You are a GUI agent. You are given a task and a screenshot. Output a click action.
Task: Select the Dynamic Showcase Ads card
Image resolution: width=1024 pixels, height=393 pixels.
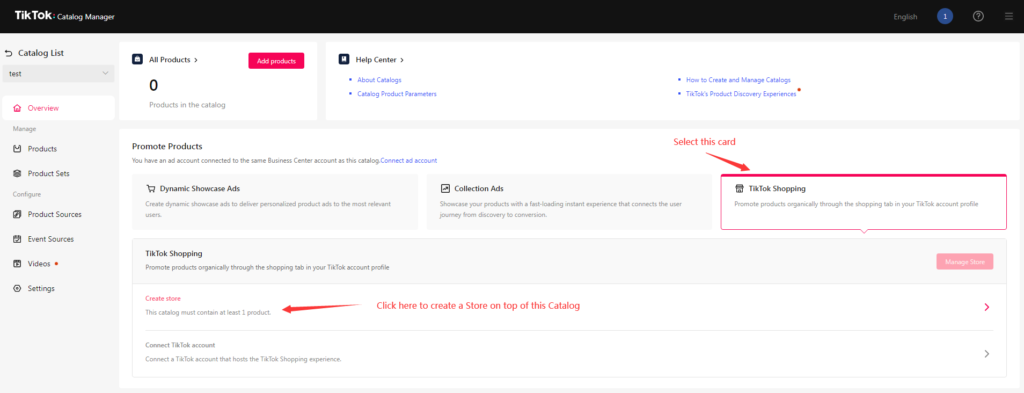pyautogui.click(x=275, y=202)
